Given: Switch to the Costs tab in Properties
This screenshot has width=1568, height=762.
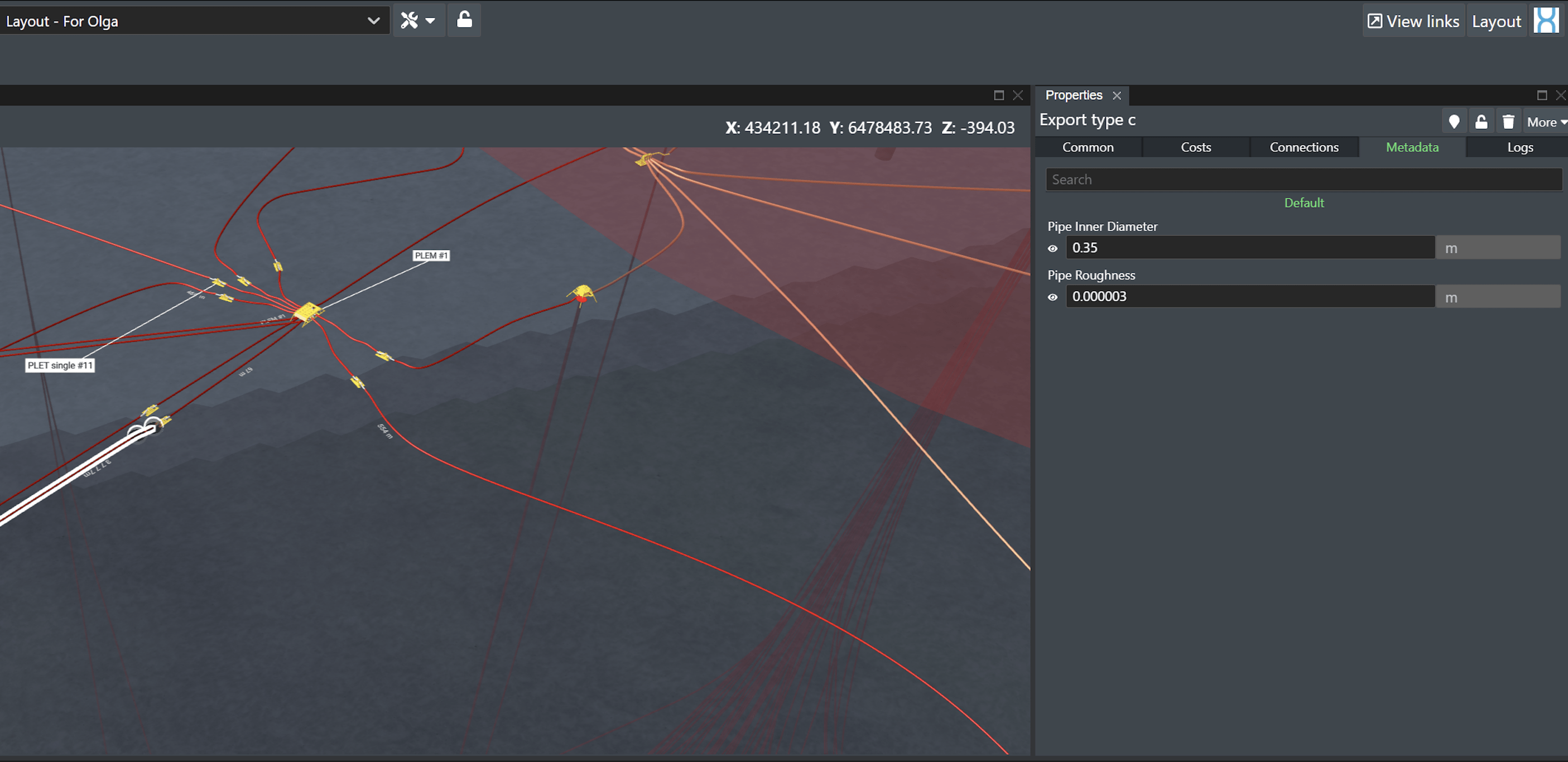Looking at the screenshot, I should click(x=1196, y=147).
